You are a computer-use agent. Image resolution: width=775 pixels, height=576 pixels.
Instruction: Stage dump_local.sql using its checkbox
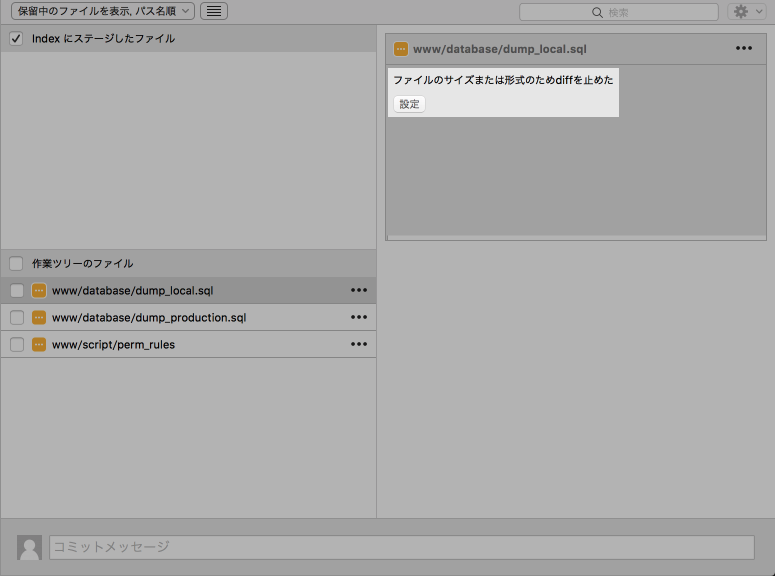click(x=16, y=291)
